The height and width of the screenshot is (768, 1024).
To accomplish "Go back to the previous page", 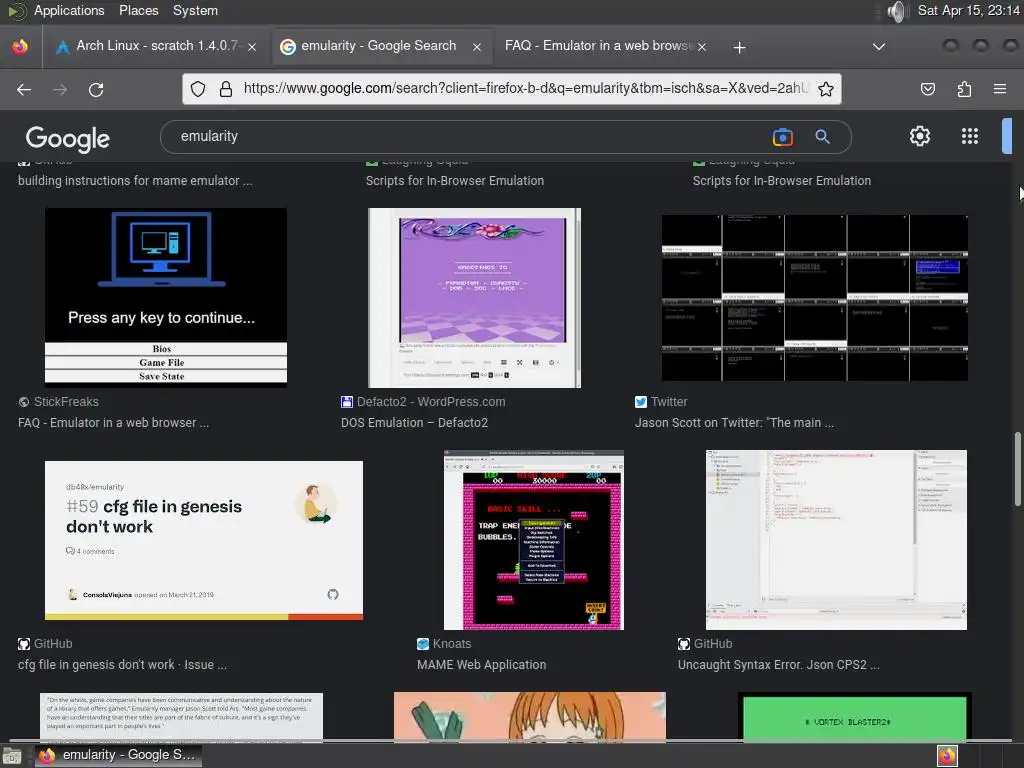I will coord(24,89).
